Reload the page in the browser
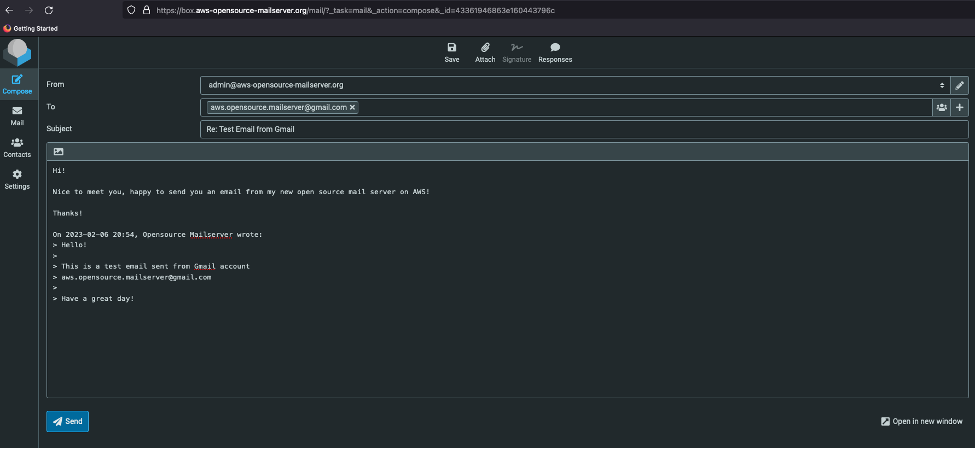Viewport: 977px width, 449px height. pos(49,11)
